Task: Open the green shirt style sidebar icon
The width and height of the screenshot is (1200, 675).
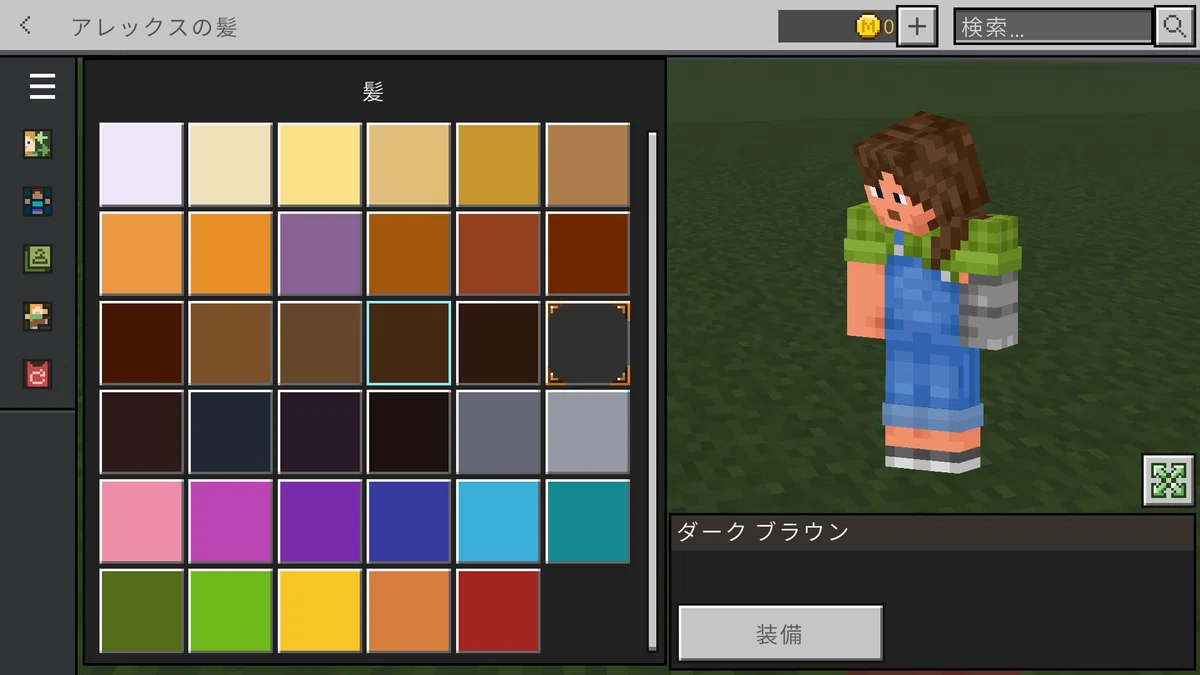Action: [x=38, y=259]
